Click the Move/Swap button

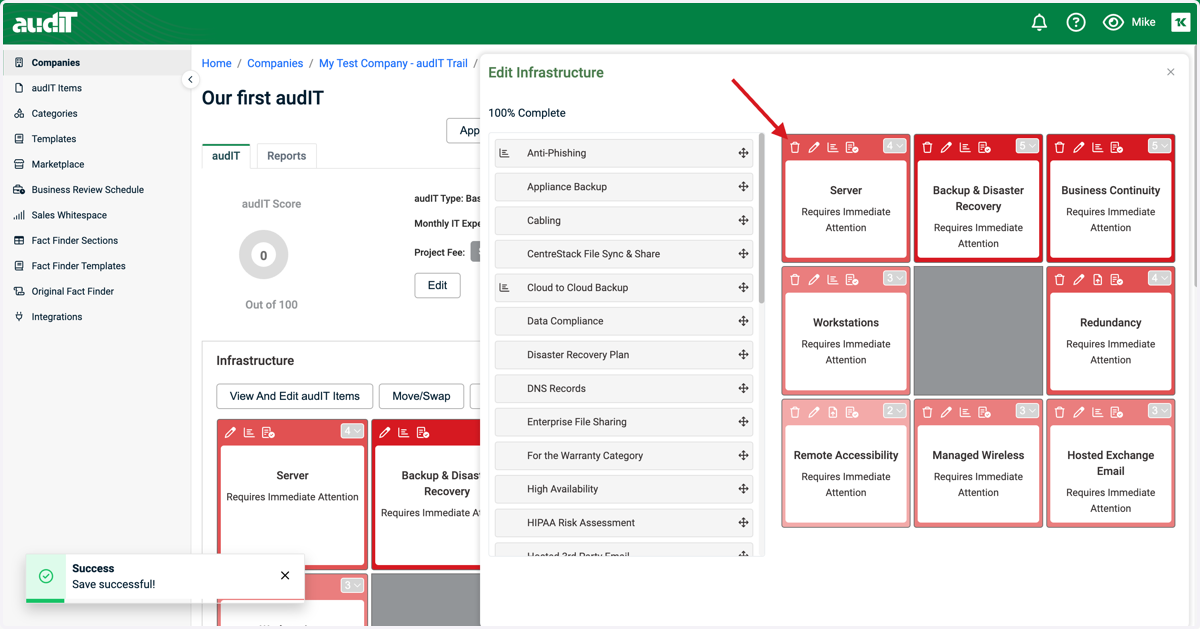pos(421,396)
